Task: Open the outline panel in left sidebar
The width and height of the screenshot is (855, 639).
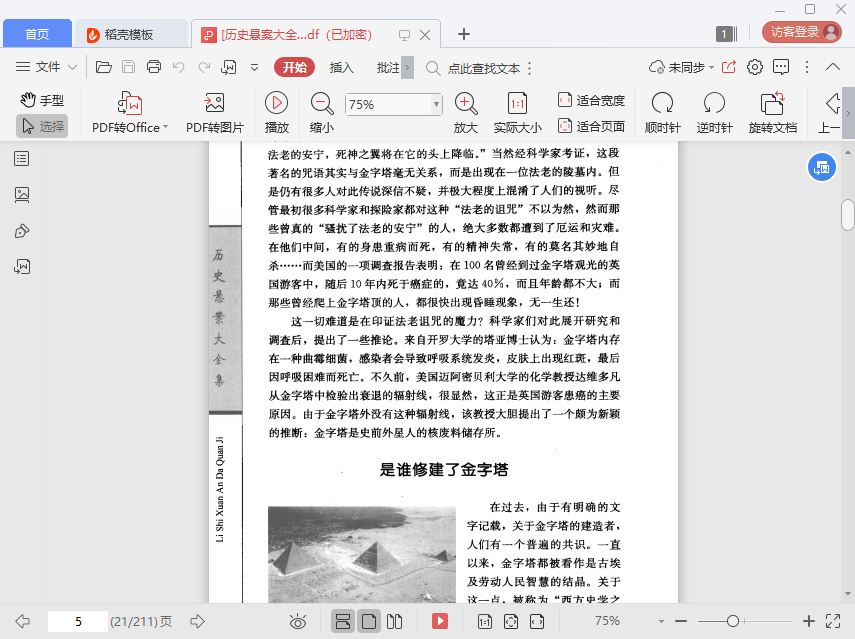Action: pos(22,159)
